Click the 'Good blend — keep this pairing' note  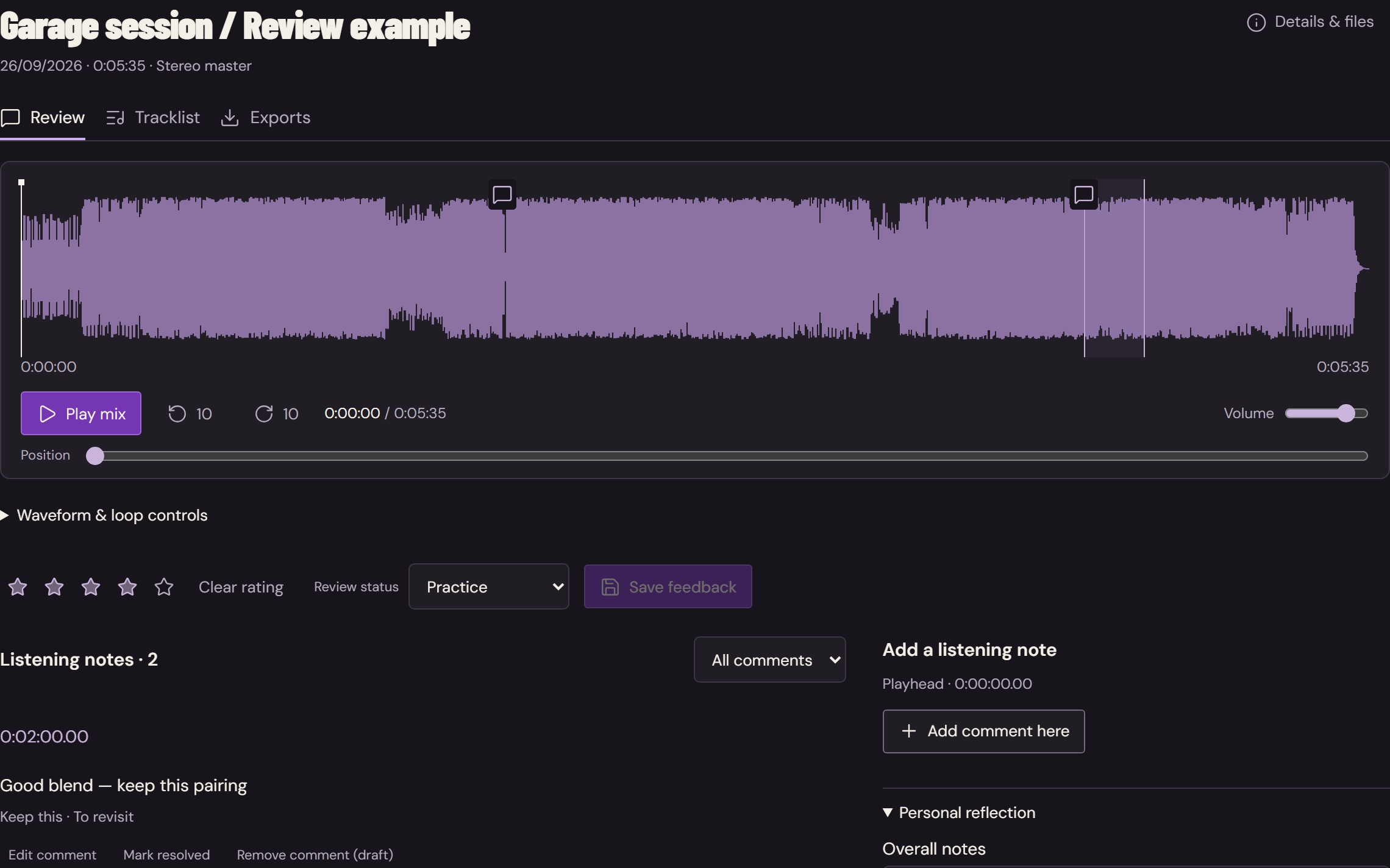[123, 785]
